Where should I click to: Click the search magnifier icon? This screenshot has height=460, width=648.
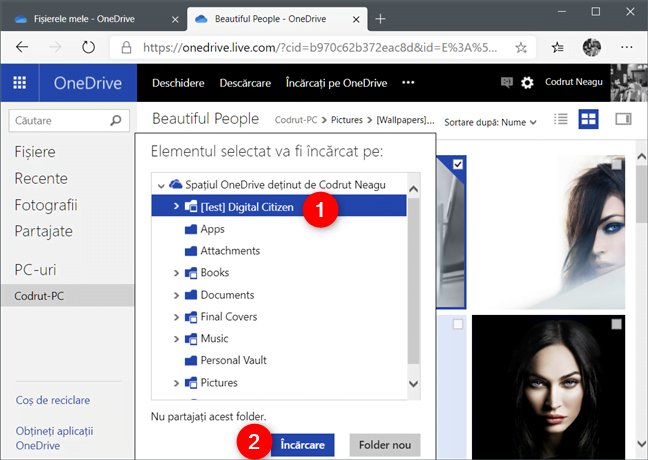116,120
